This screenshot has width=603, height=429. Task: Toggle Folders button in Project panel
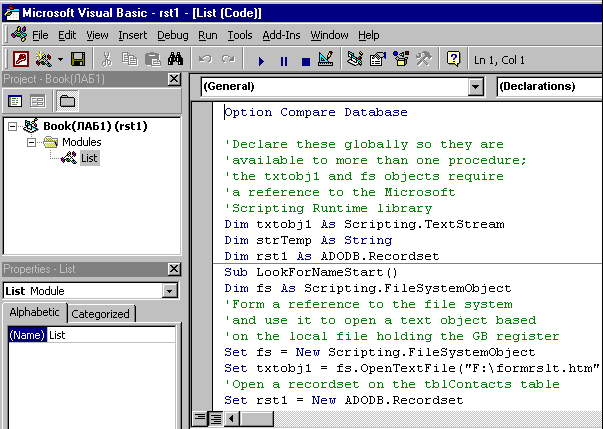click(67, 101)
